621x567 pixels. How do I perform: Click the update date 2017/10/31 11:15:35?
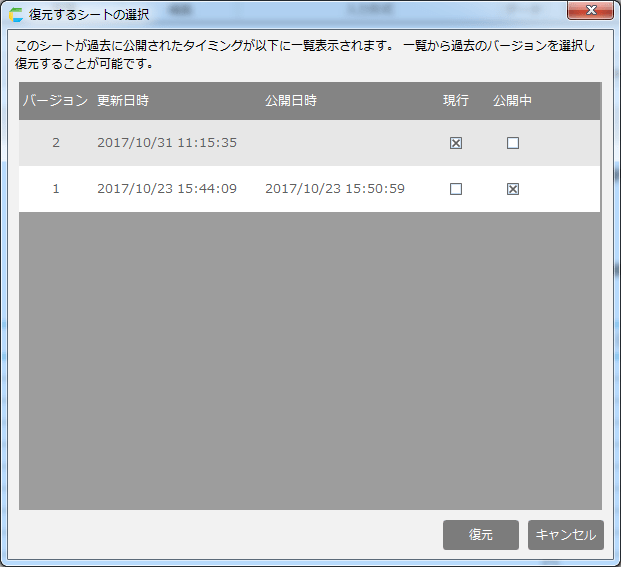[167, 143]
